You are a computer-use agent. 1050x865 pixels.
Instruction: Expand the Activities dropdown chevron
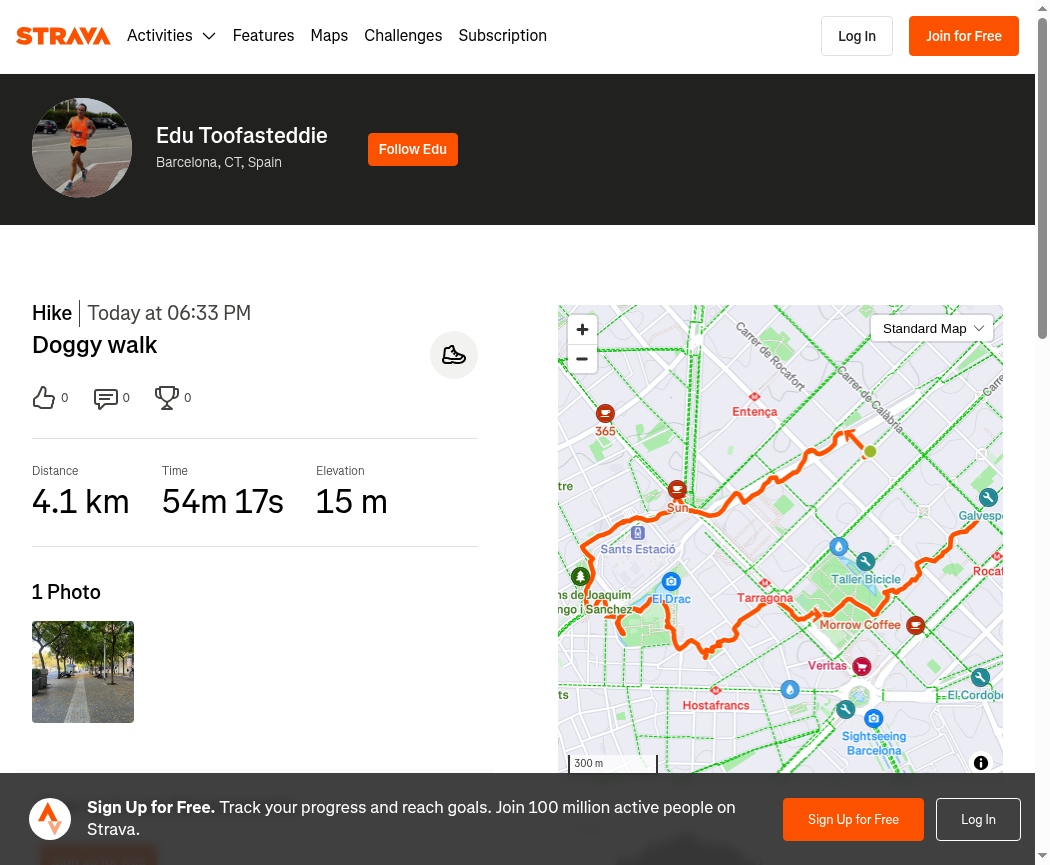tap(209, 36)
